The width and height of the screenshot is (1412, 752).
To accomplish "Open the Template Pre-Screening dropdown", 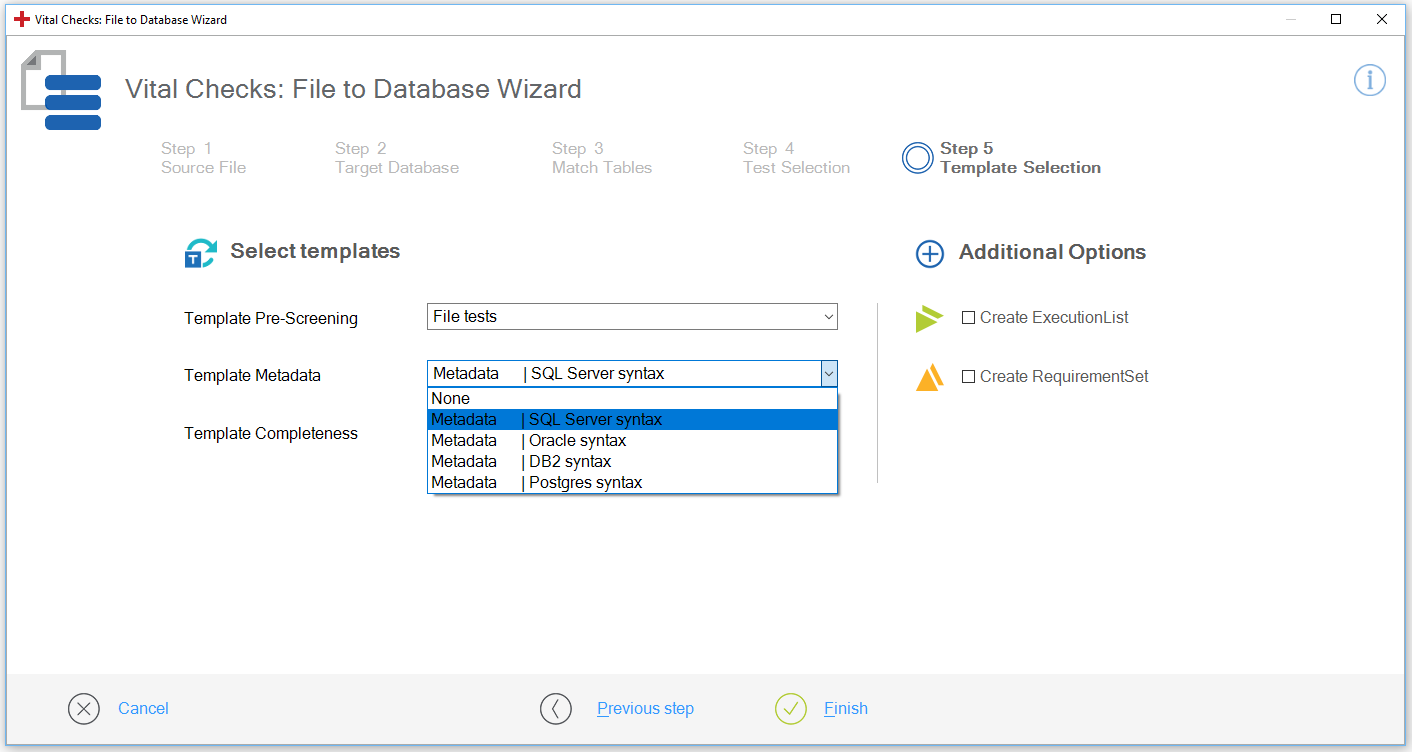I will (631, 317).
